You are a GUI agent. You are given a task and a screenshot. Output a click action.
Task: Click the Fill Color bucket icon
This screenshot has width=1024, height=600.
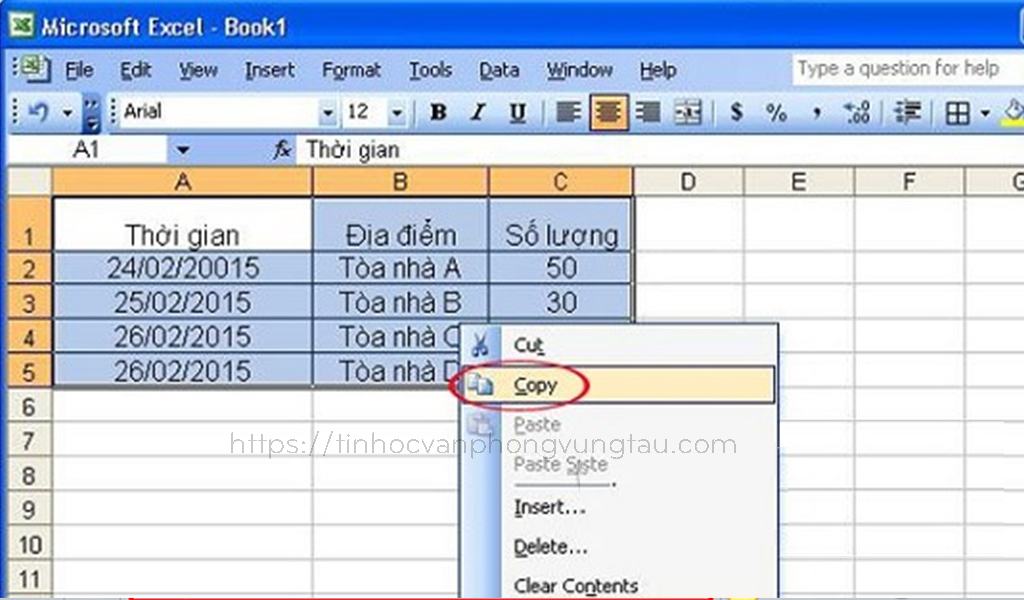1014,112
